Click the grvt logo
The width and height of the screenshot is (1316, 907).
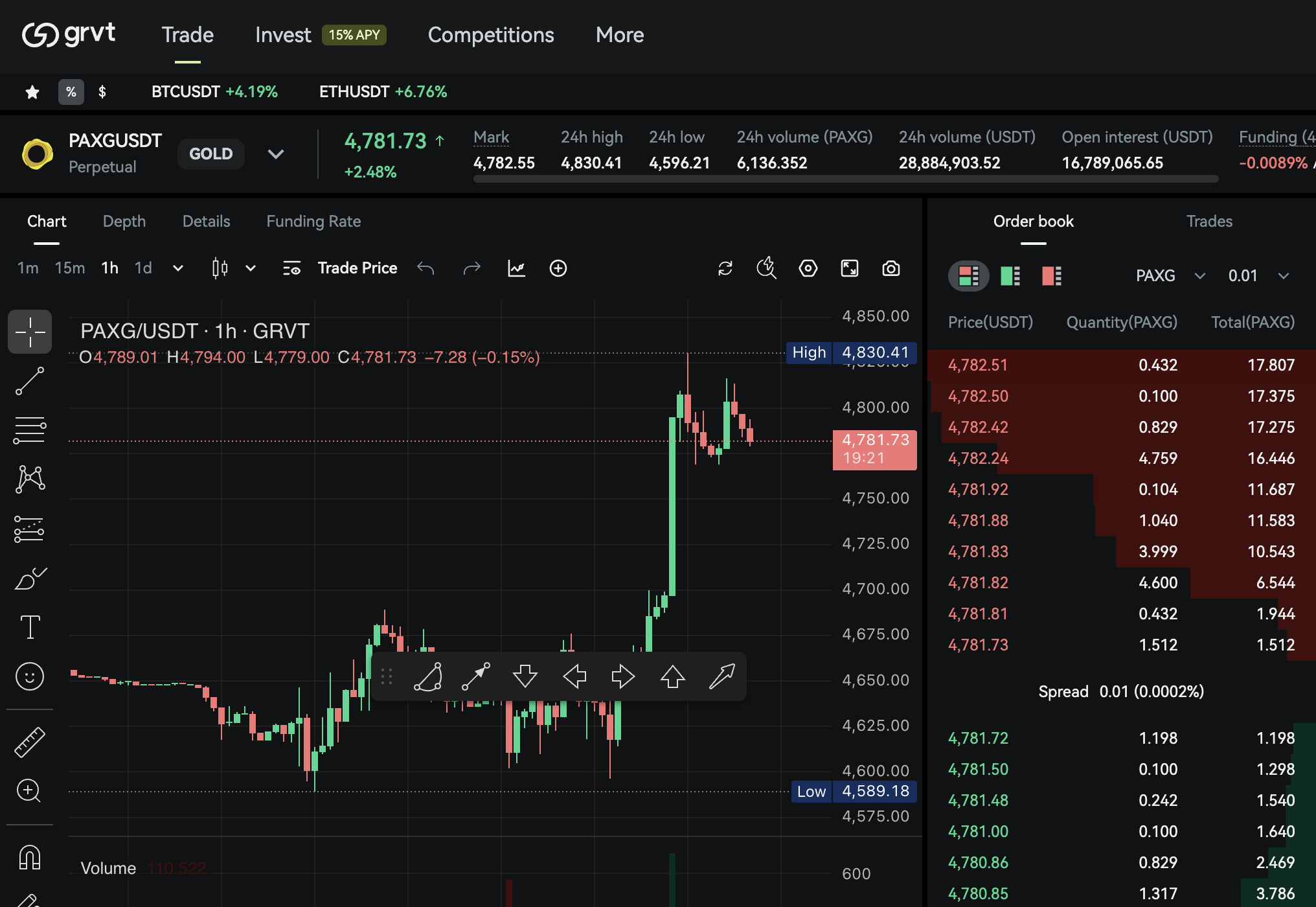click(69, 34)
